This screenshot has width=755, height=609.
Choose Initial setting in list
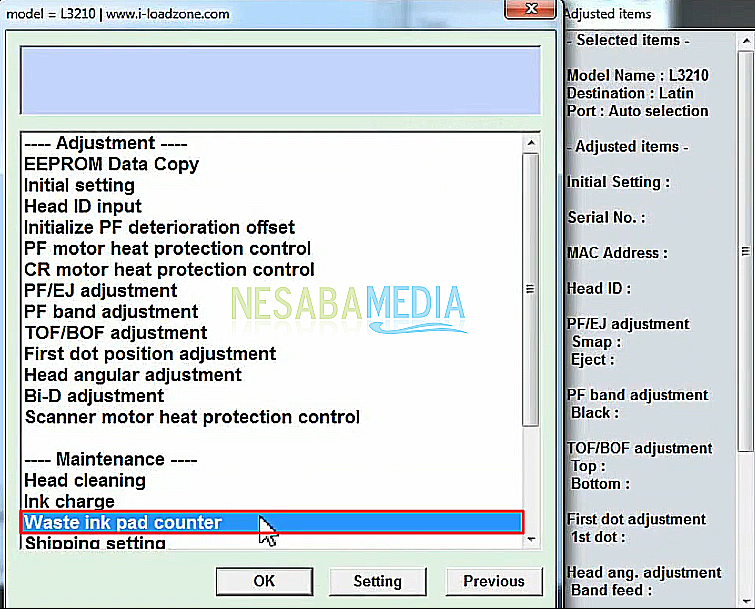point(79,185)
